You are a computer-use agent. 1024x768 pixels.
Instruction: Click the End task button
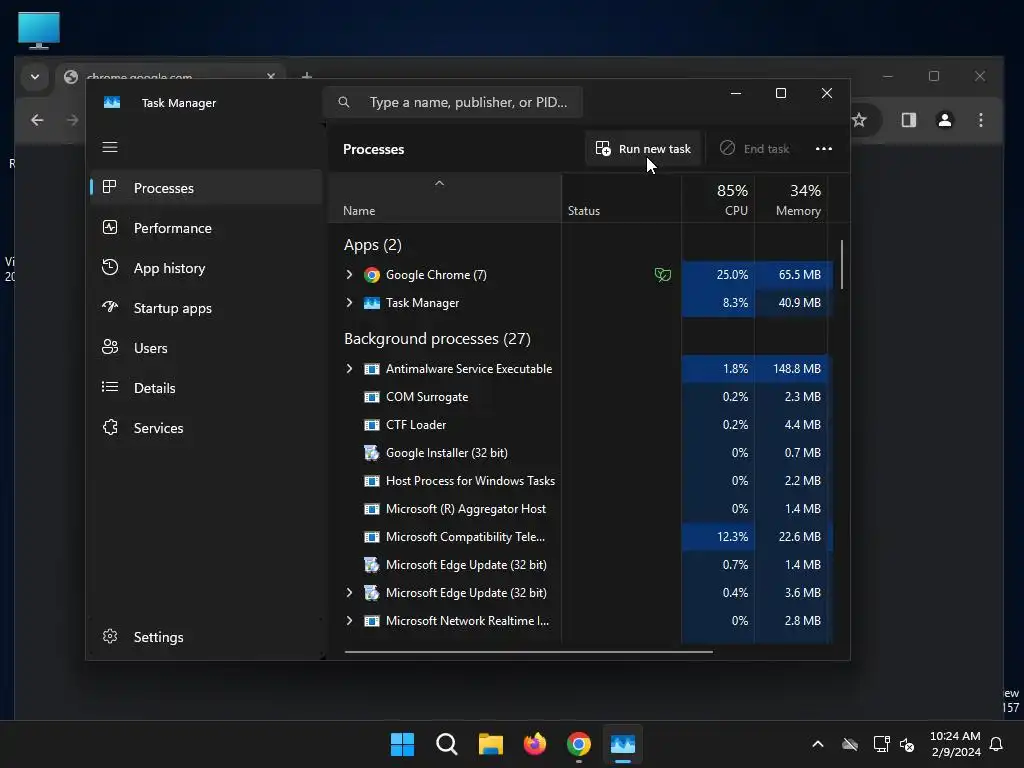(755, 149)
